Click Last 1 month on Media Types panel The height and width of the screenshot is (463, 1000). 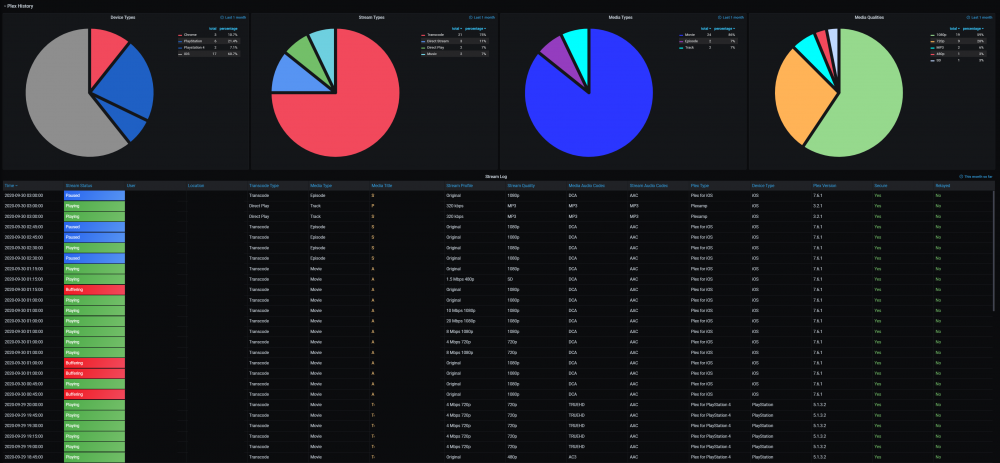730,18
